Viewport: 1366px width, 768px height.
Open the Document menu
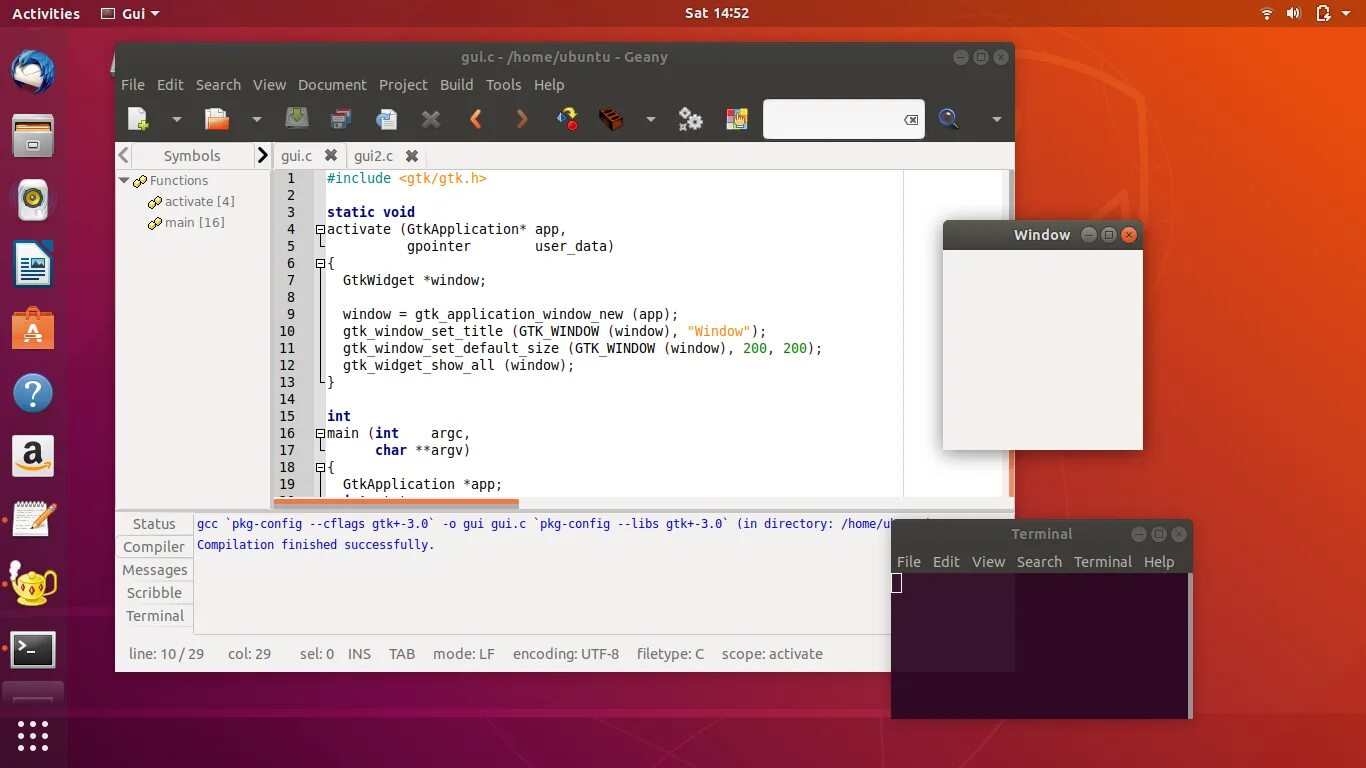coord(332,85)
